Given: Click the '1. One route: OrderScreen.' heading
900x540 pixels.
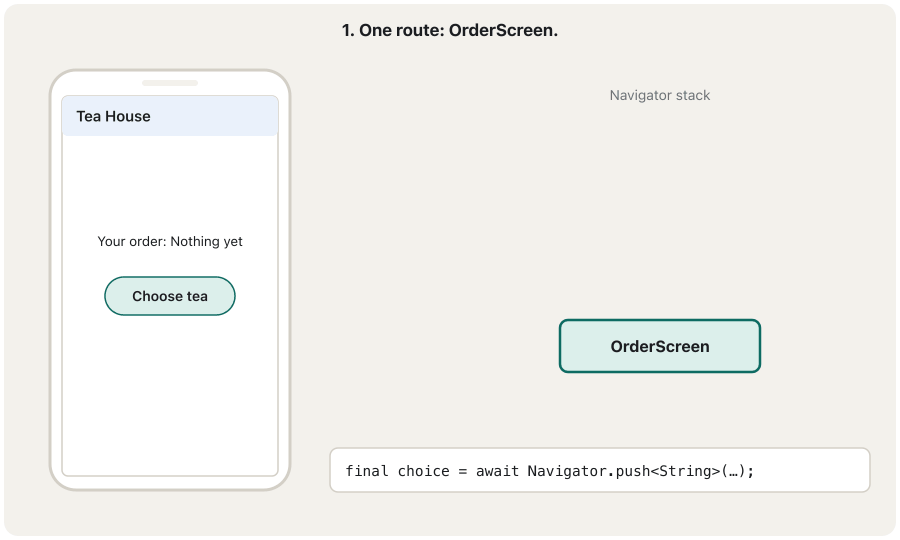Looking at the screenshot, I should pos(449,30).
